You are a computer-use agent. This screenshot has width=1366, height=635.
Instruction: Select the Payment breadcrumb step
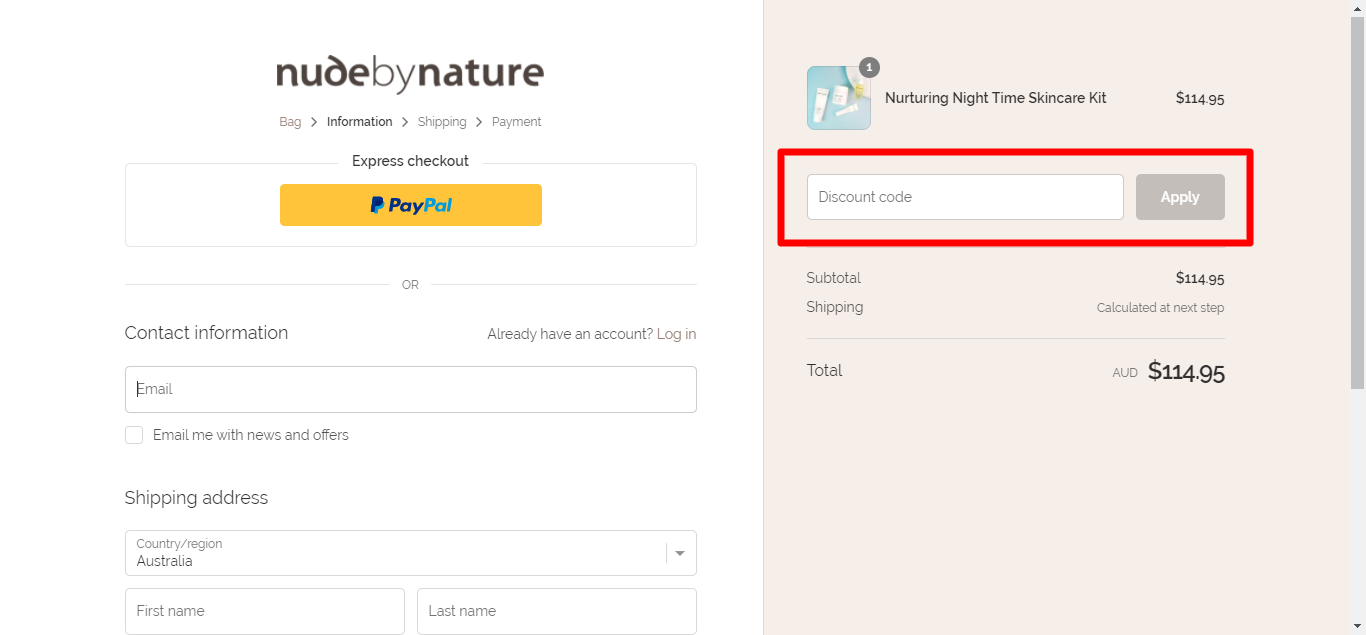point(516,122)
